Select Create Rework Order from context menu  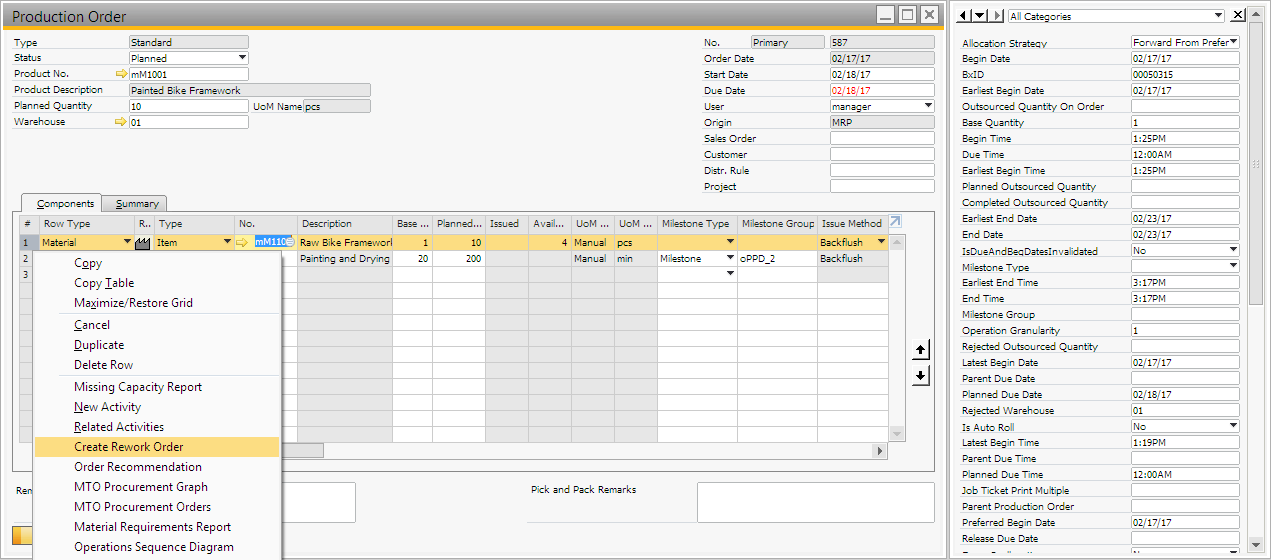(x=129, y=447)
